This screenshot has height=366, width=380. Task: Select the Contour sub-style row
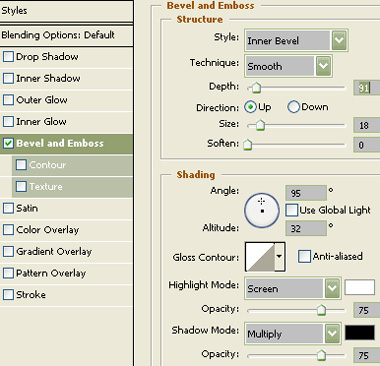[72, 165]
